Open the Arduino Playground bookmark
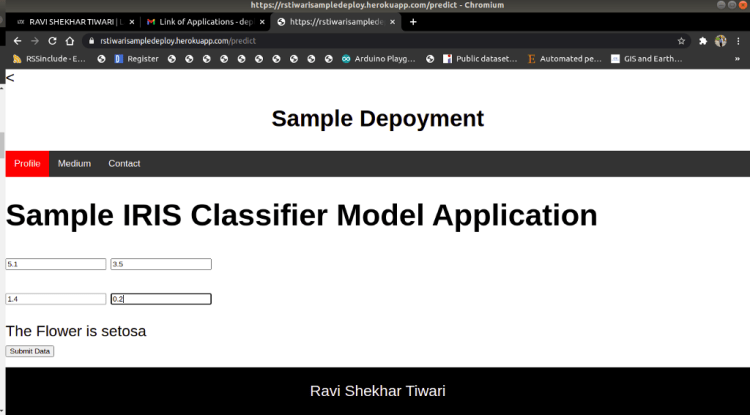The height and width of the screenshot is (415, 750). tap(380, 59)
